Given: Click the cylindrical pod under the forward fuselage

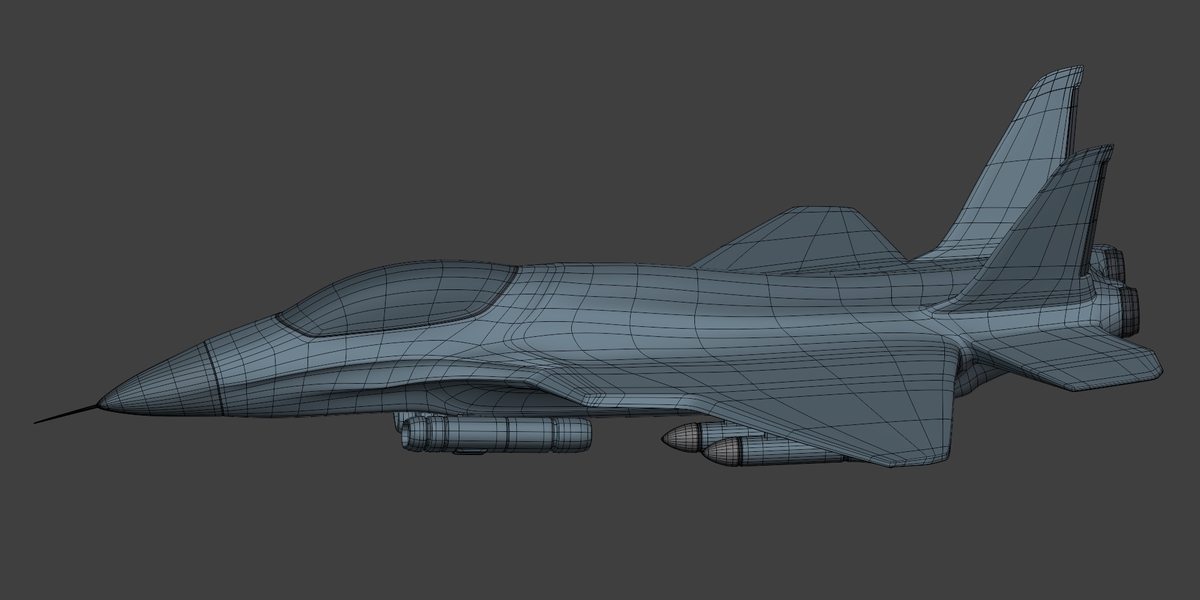Looking at the screenshot, I should pos(497,433).
